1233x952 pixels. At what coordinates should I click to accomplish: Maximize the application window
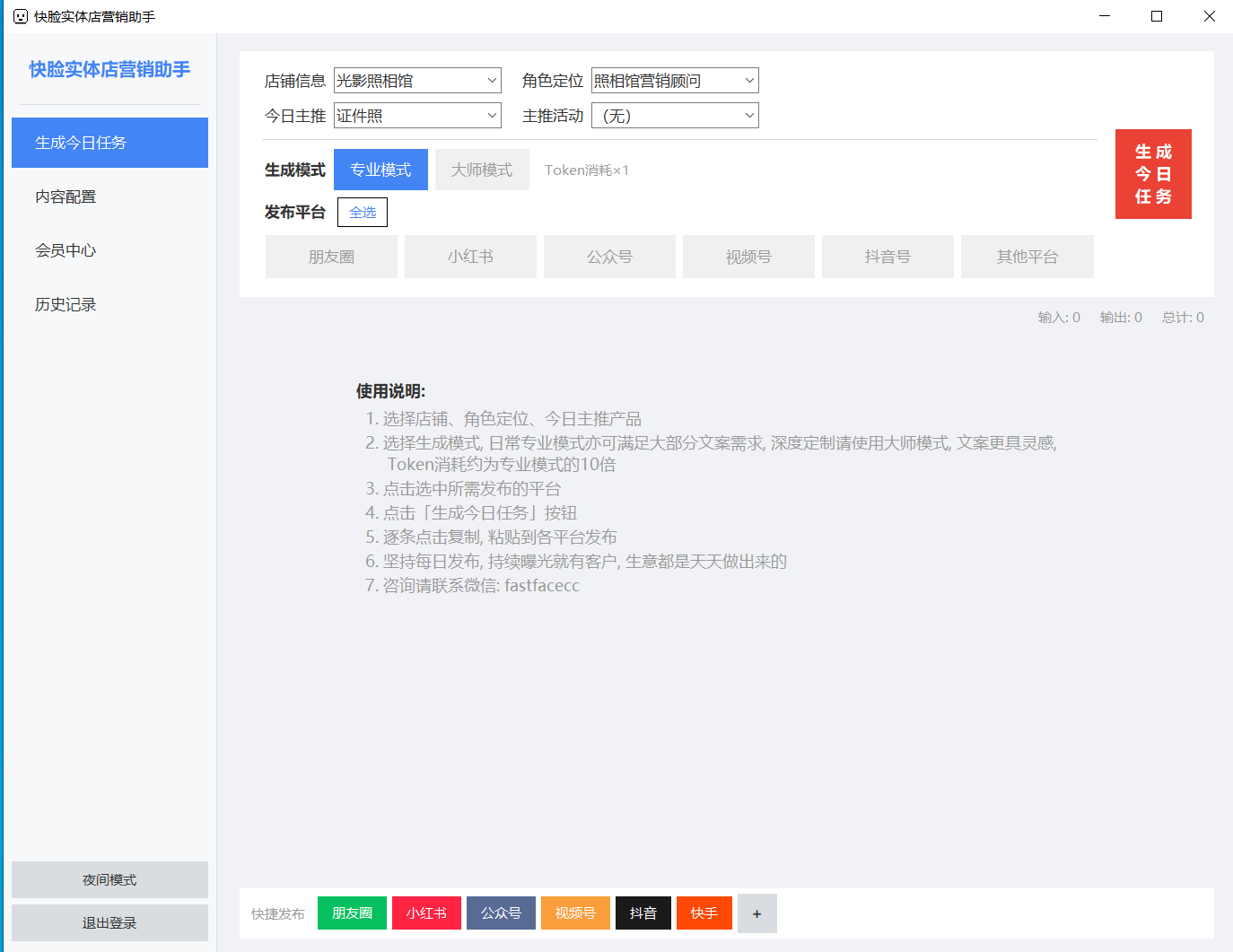(x=1157, y=16)
